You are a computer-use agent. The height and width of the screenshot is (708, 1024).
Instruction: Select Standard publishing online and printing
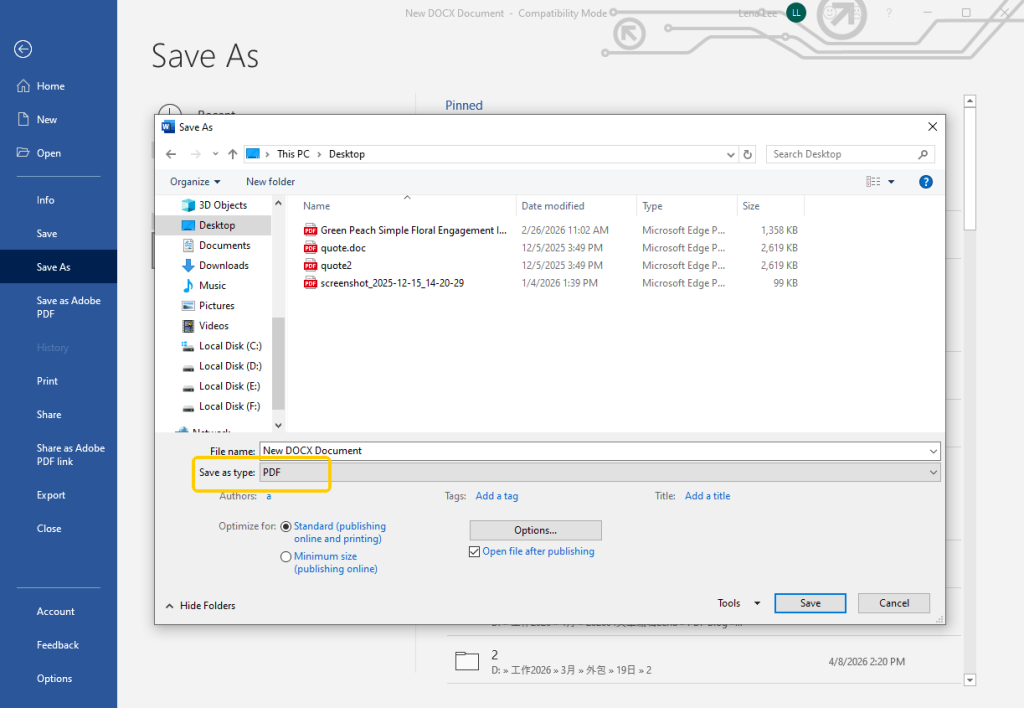click(x=286, y=526)
